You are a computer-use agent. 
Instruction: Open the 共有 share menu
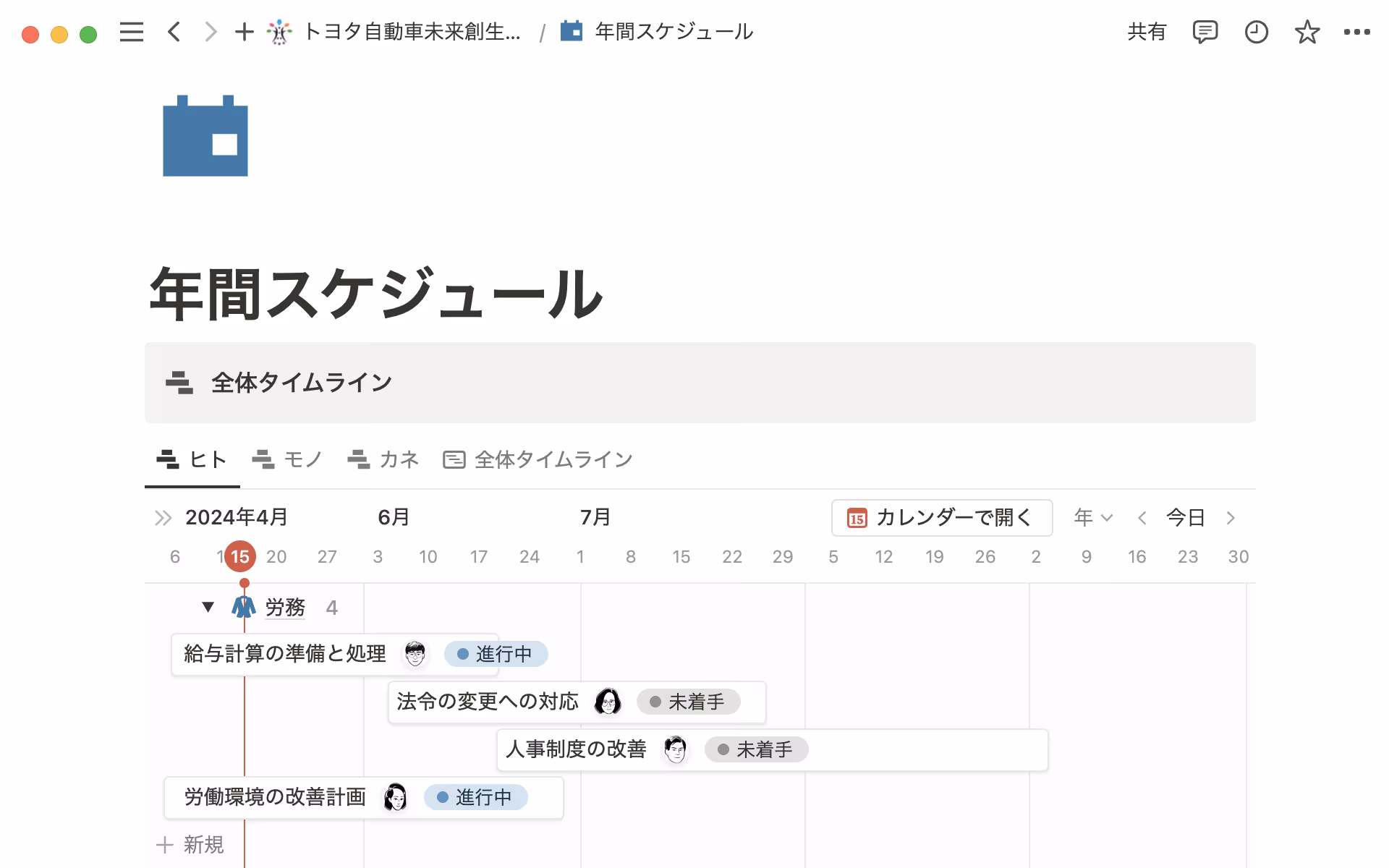tap(1147, 32)
